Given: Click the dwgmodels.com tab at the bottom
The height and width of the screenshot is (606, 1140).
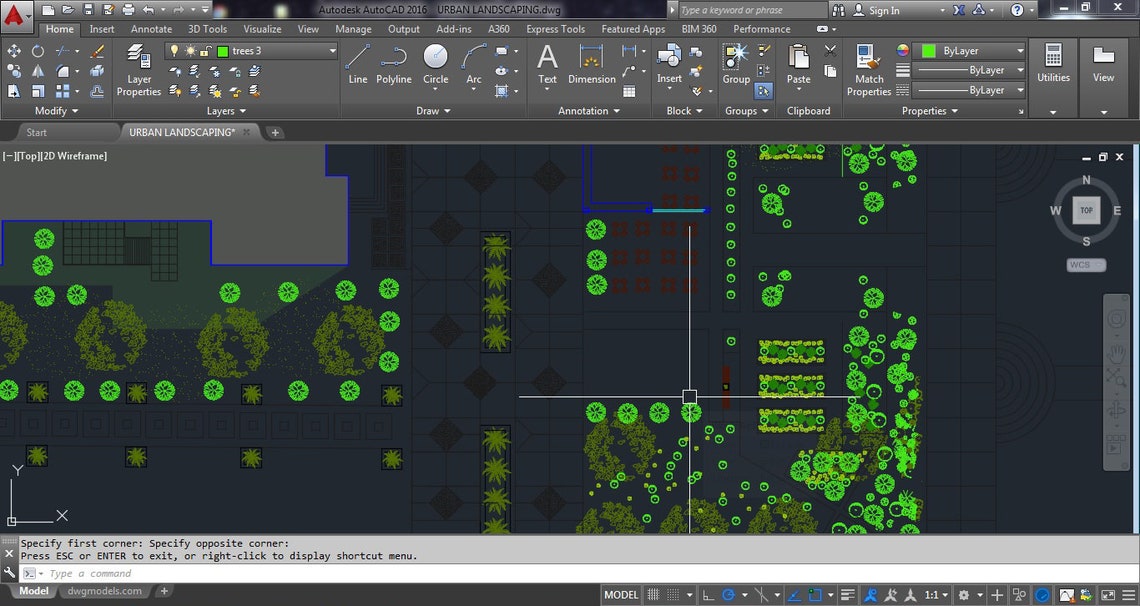Looking at the screenshot, I should (103, 591).
